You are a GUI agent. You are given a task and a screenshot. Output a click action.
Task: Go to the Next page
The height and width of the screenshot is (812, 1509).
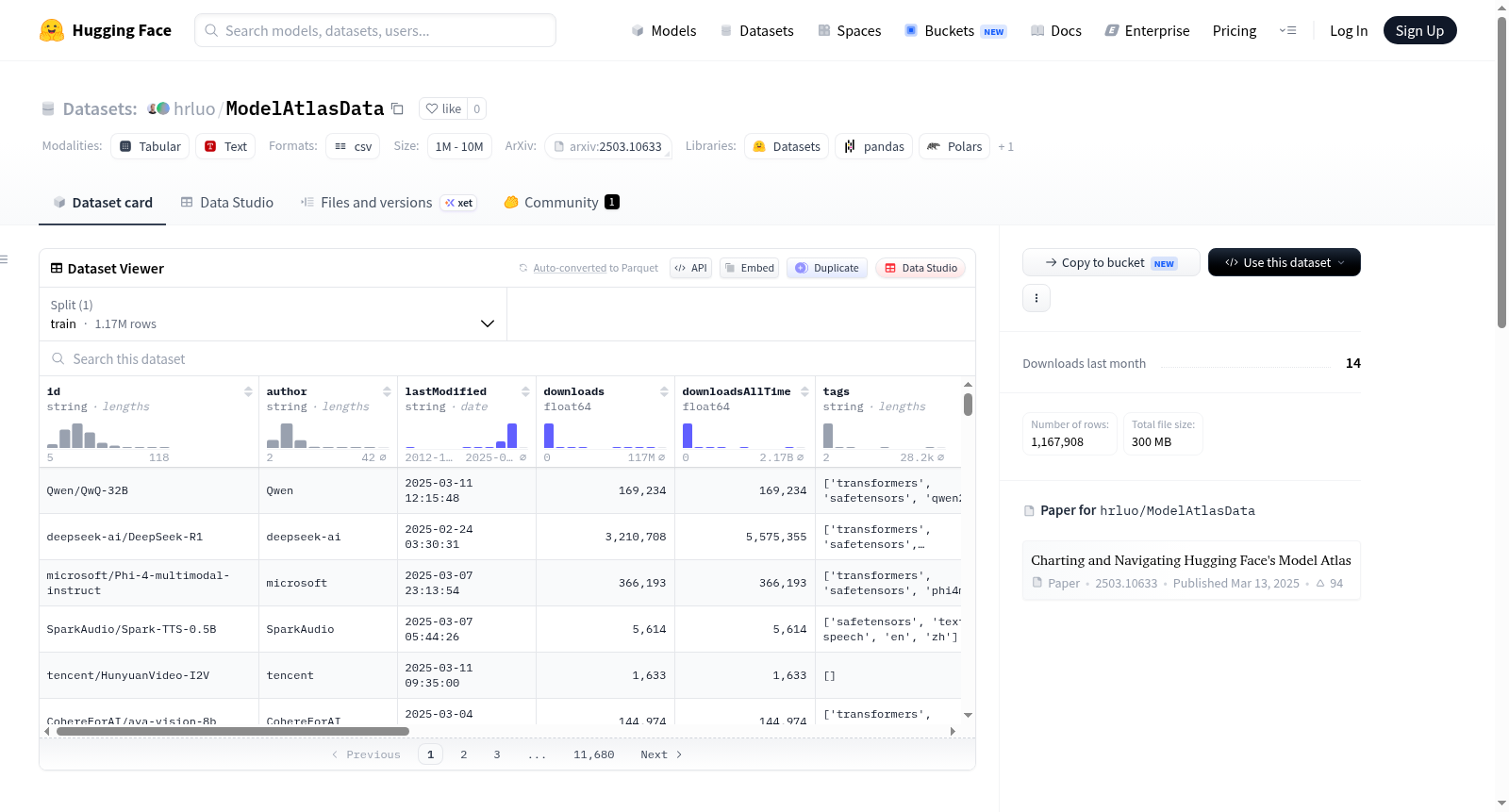661,754
